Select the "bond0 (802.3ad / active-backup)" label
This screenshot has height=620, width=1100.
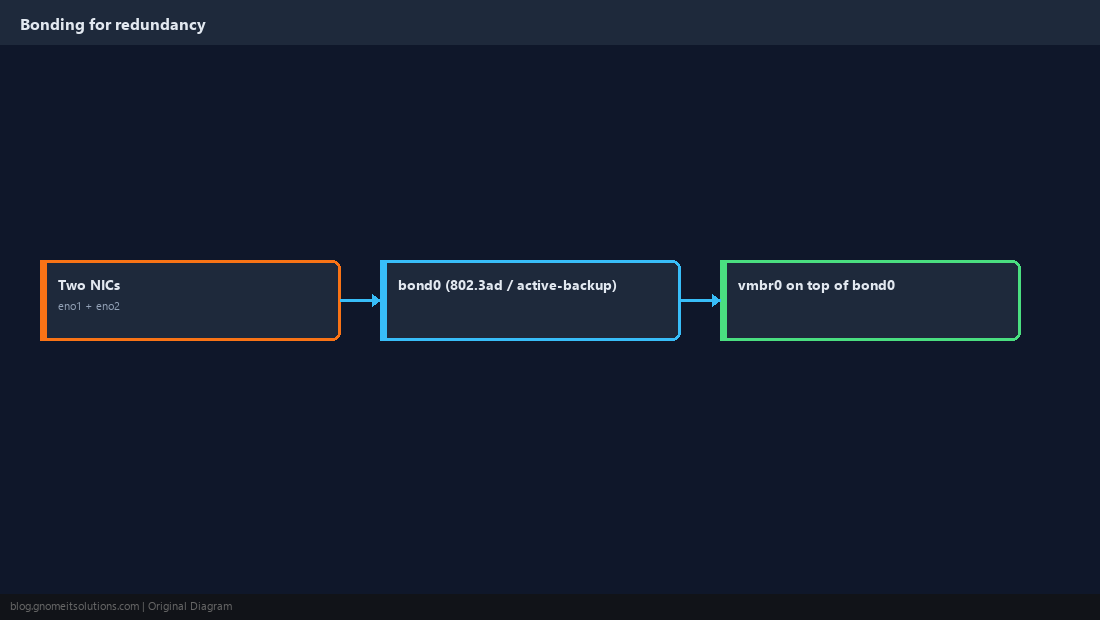point(507,285)
